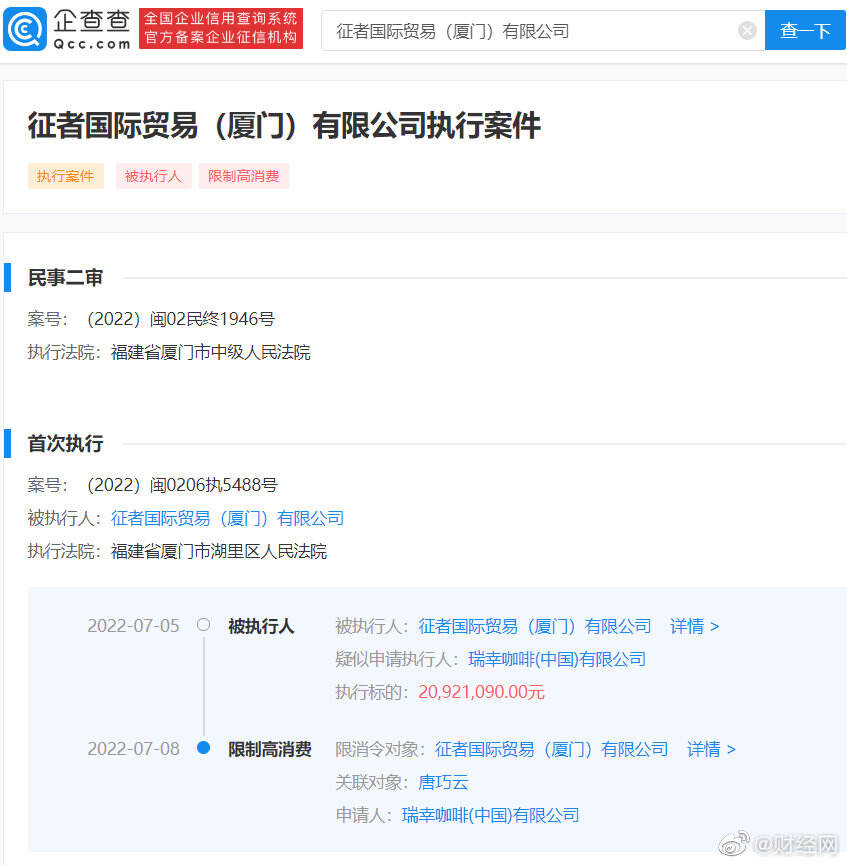Click the 2022-07-08 timeline marker dot

(x=204, y=748)
